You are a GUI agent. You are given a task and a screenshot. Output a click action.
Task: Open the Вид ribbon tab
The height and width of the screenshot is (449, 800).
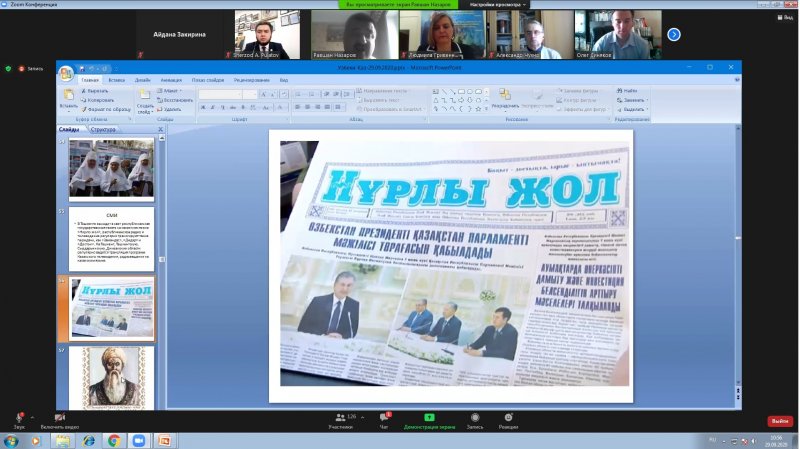[x=284, y=80]
